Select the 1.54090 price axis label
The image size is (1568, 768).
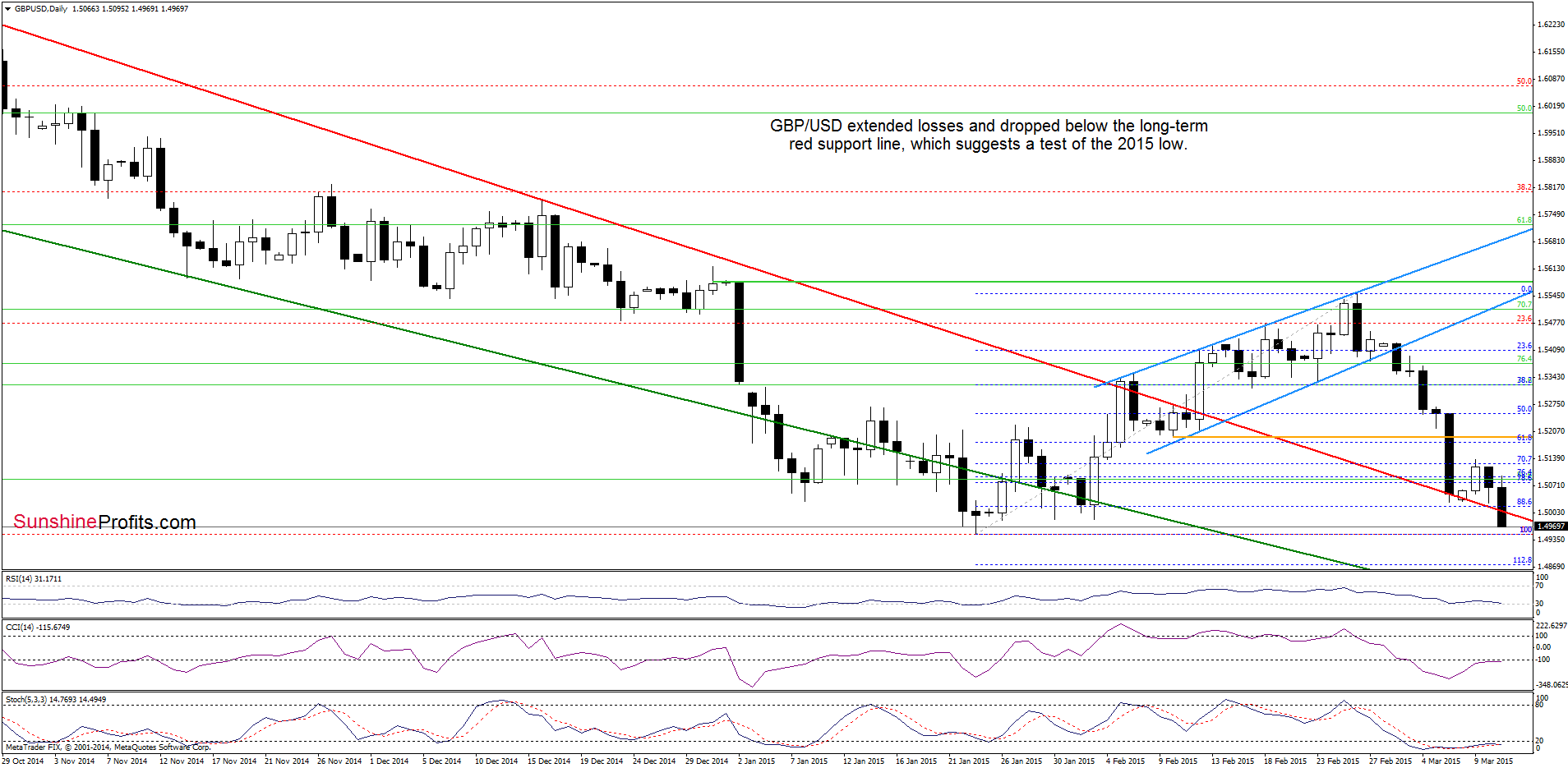pos(1551,350)
